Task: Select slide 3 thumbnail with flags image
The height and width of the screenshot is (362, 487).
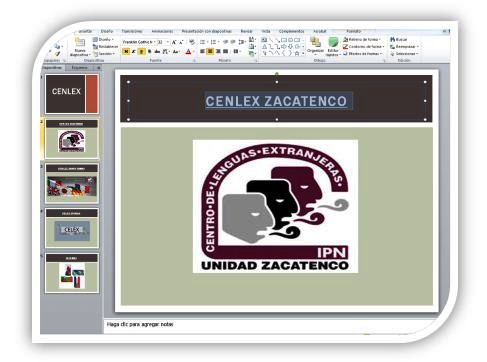Action: [x=72, y=183]
